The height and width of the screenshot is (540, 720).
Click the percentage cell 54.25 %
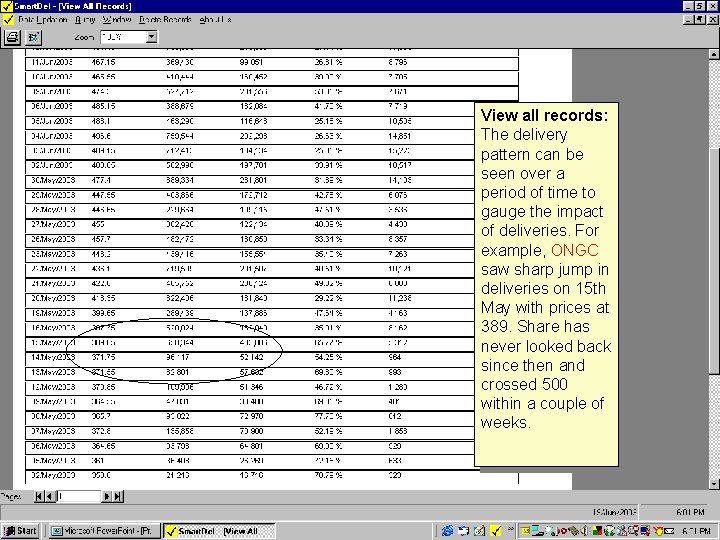tap(328, 357)
